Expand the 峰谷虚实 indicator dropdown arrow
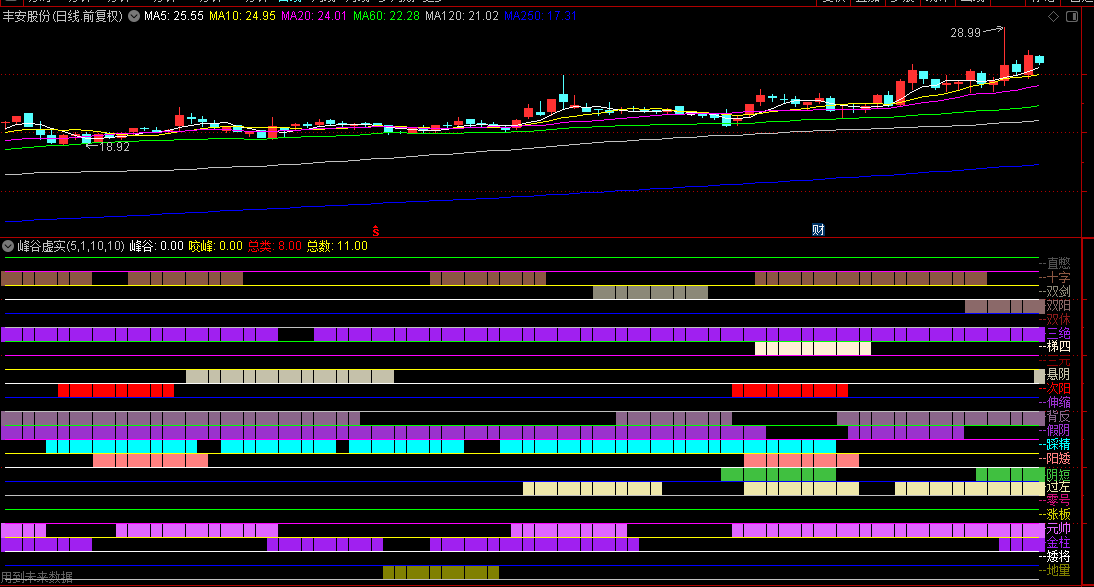This screenshot has height=587, width=1094. click(x=8, y=246)
